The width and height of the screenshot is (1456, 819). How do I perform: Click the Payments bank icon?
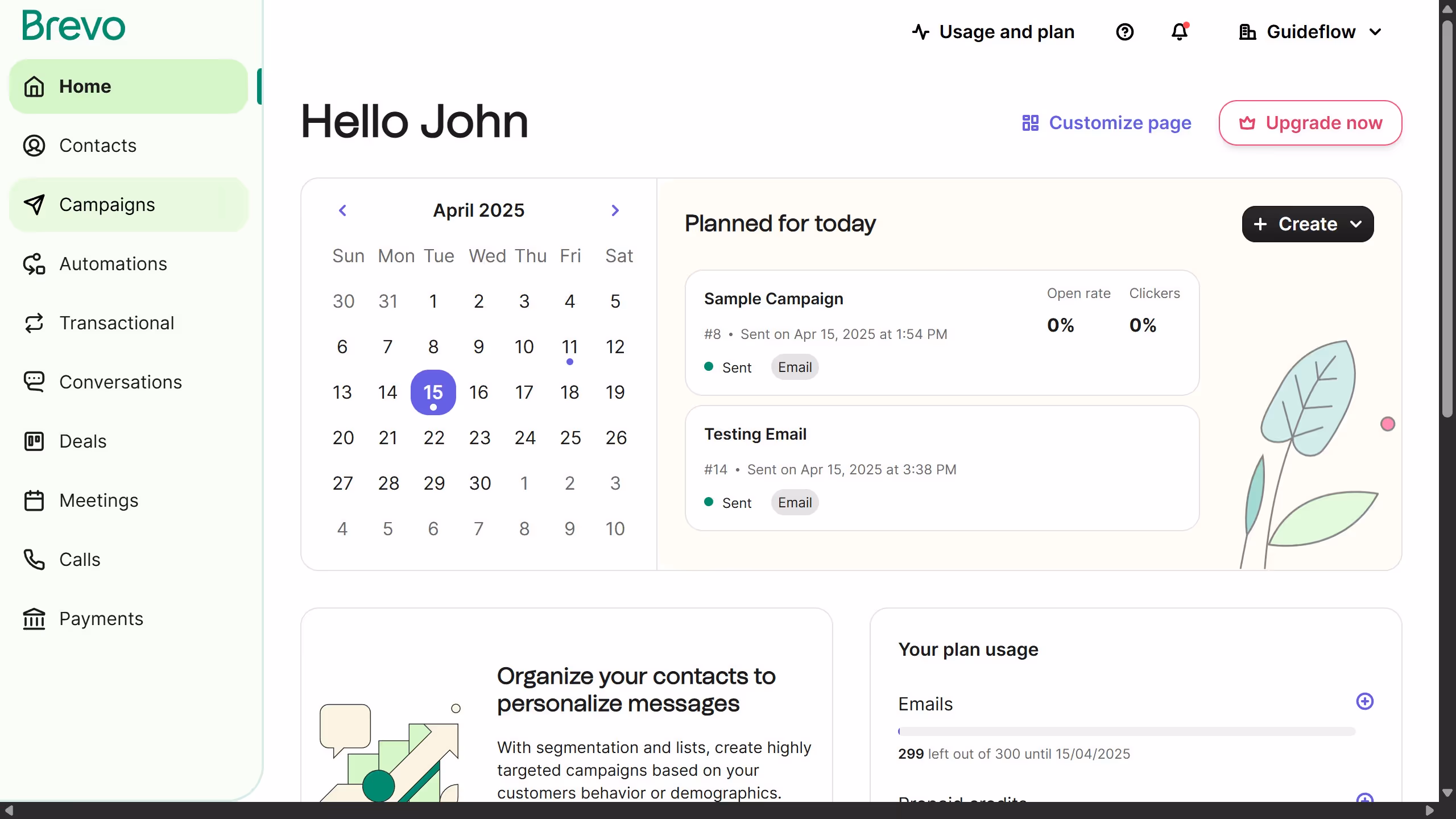point(34,619)
